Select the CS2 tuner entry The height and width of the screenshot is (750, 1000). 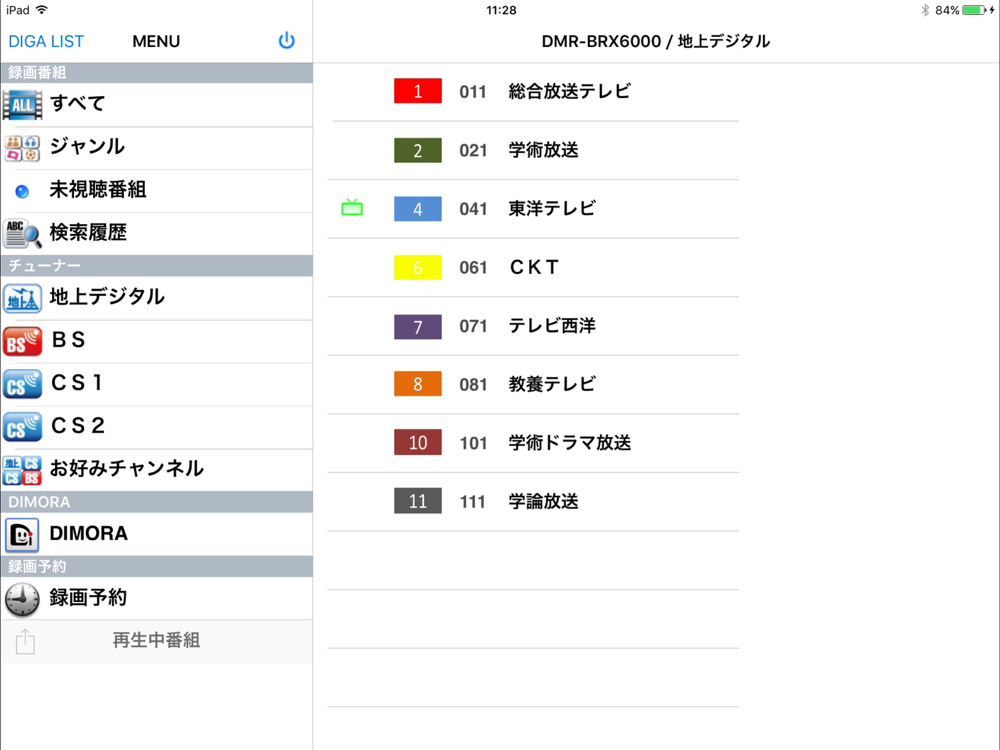tap(156, 427)
